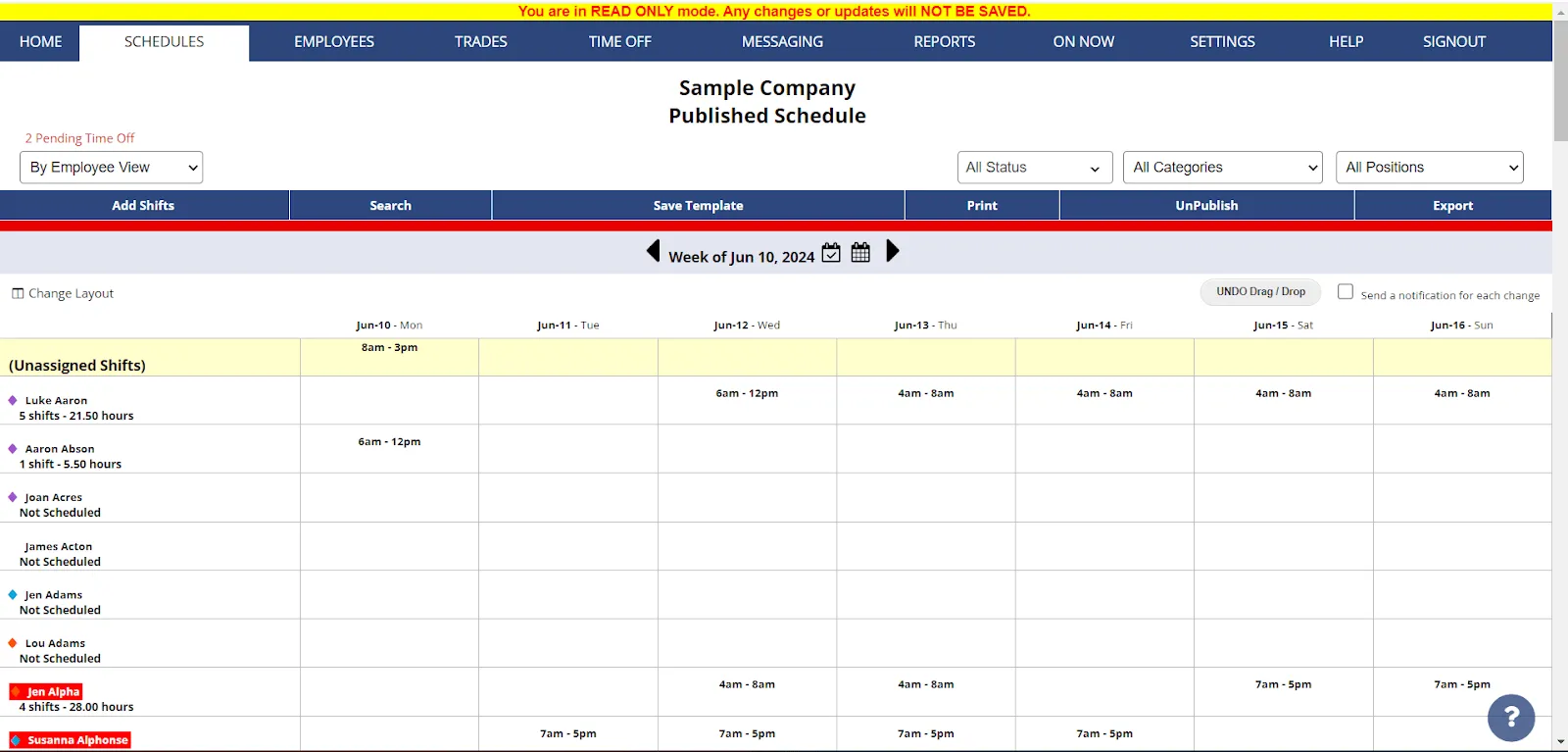Select Luke Aaron's 6am - 12pm Wednesday shift
Viewport: 1568px width, 752px height.
[747, 393]
